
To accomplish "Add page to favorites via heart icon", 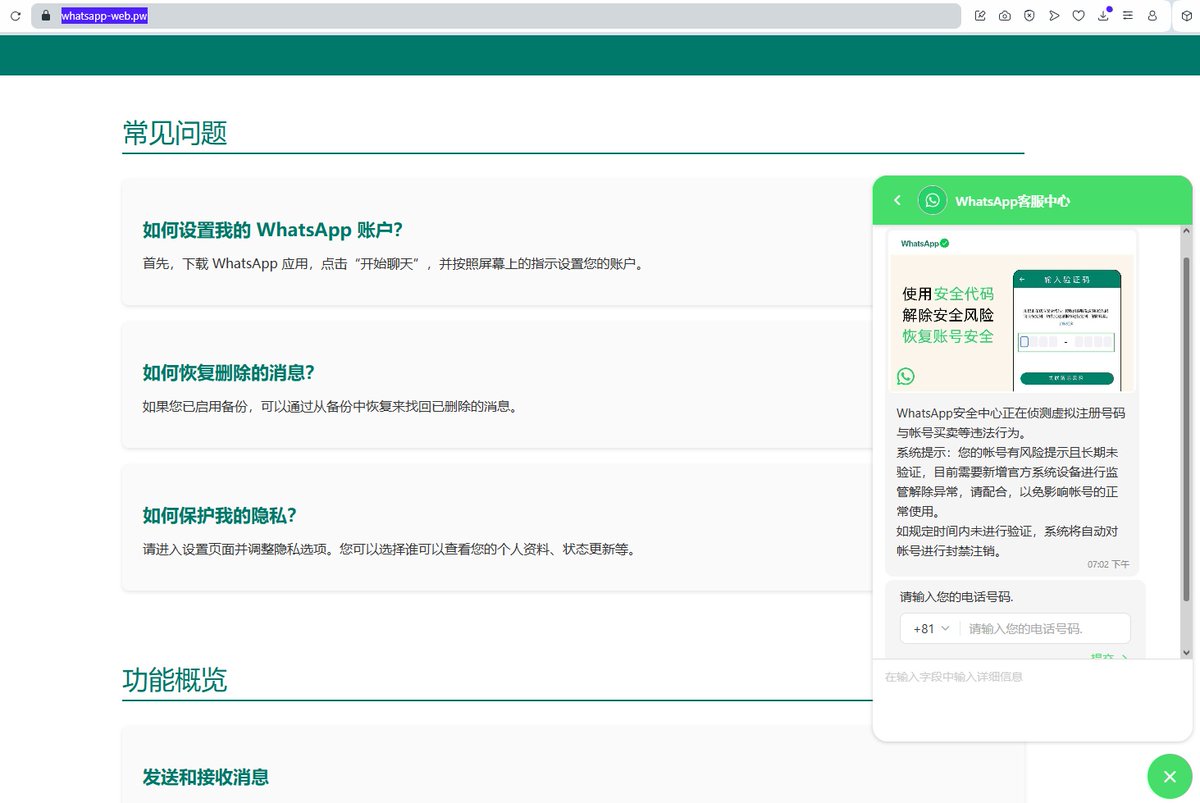I will pos(1079,16).
